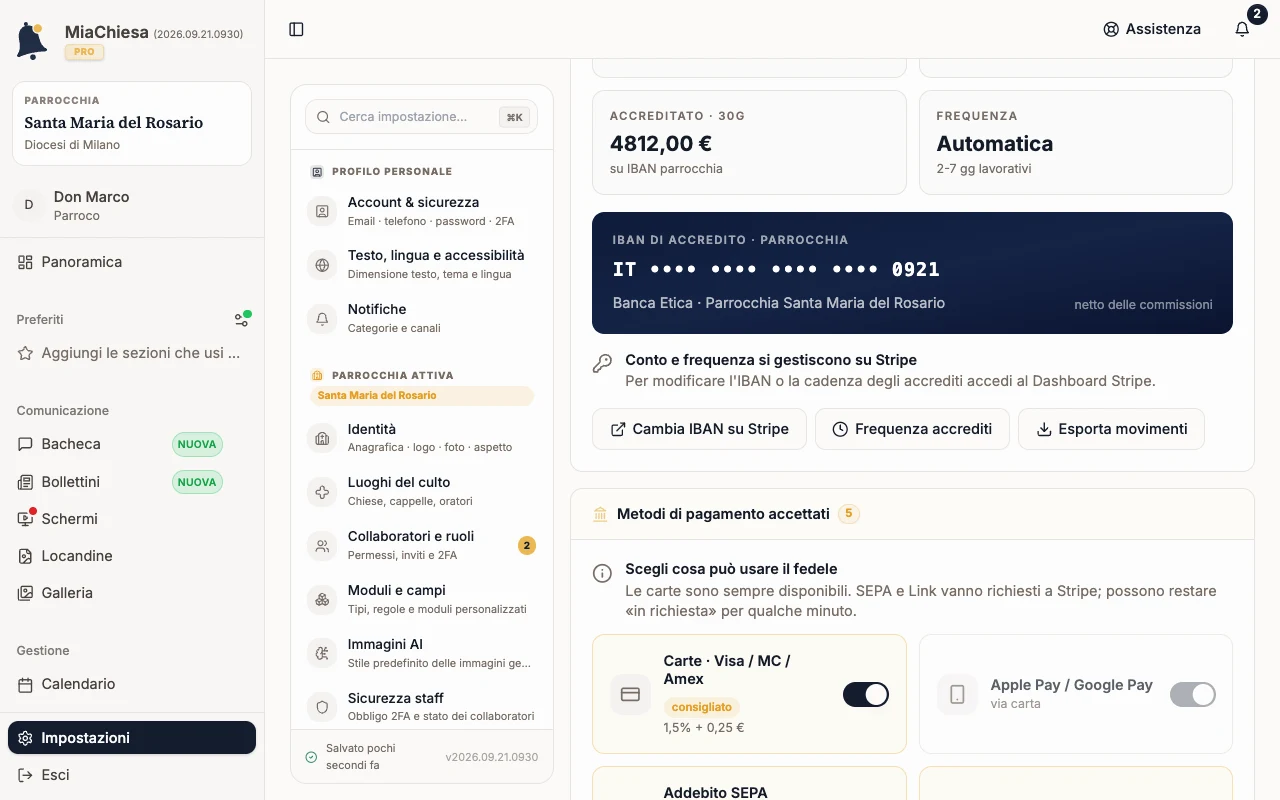
Task: Click the Panoramica grid icon
Action: coord(25,262)
